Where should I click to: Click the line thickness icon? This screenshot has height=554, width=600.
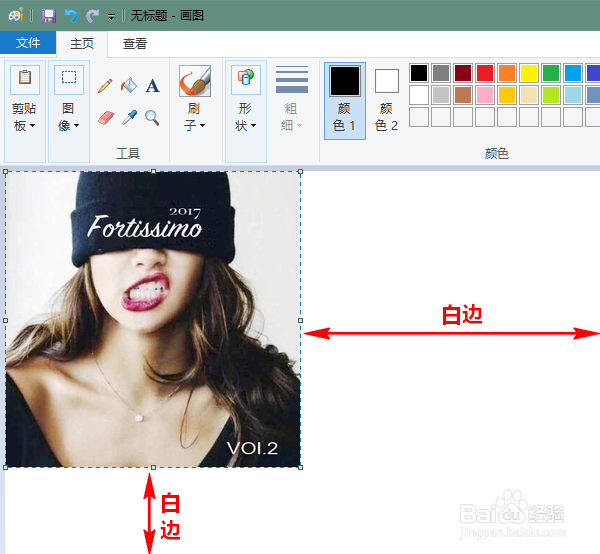tap(292, 80)
